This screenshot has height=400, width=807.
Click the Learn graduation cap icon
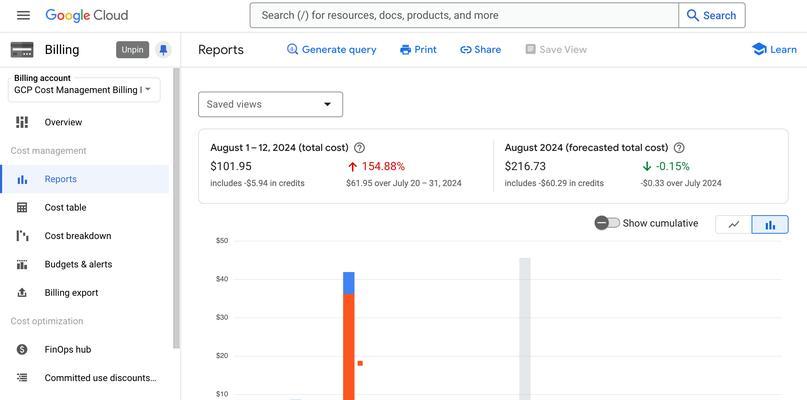click(x=759, y=49)
